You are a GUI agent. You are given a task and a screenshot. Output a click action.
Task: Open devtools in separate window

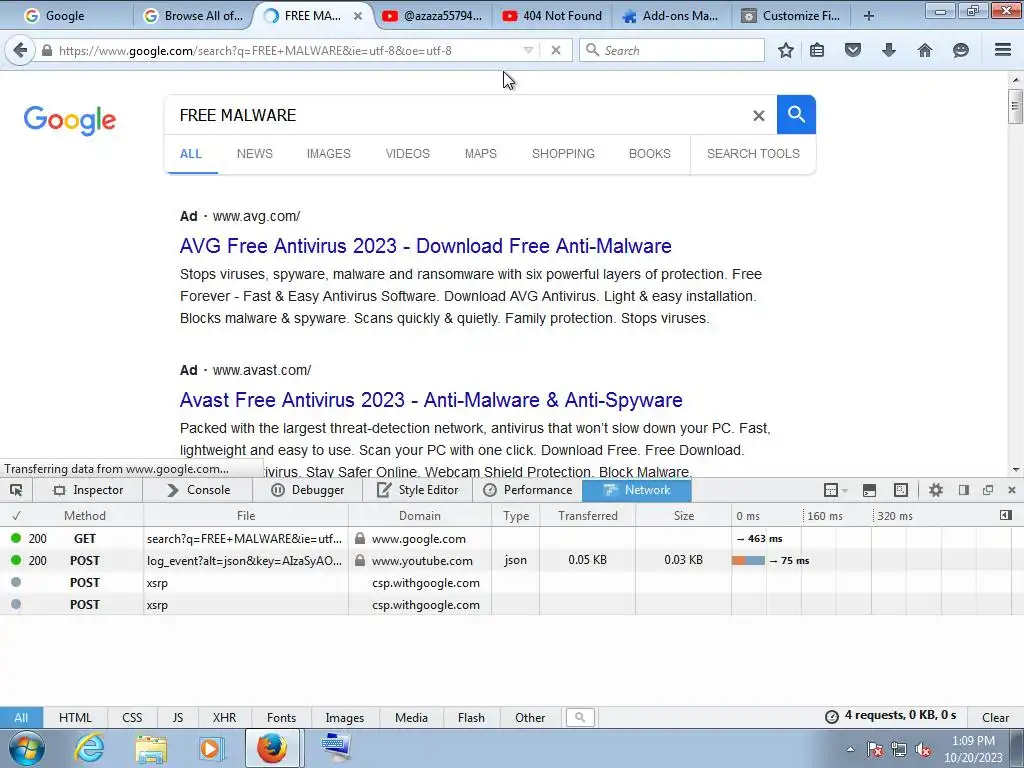click(x=988, y=490)
